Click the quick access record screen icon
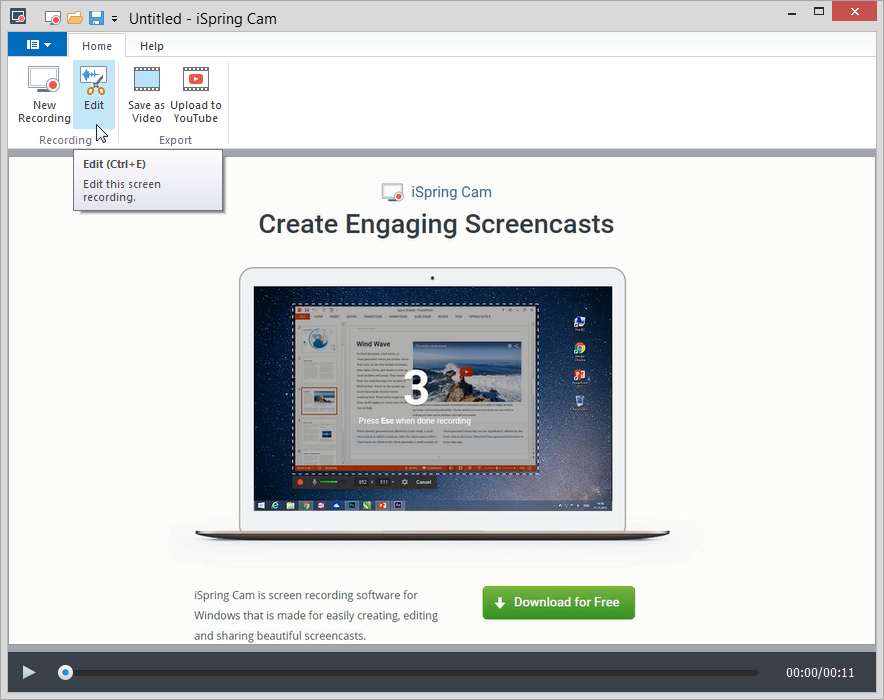The width and height of the screenshot is (884, 700). pyautogui.click(x=52, y=18)
